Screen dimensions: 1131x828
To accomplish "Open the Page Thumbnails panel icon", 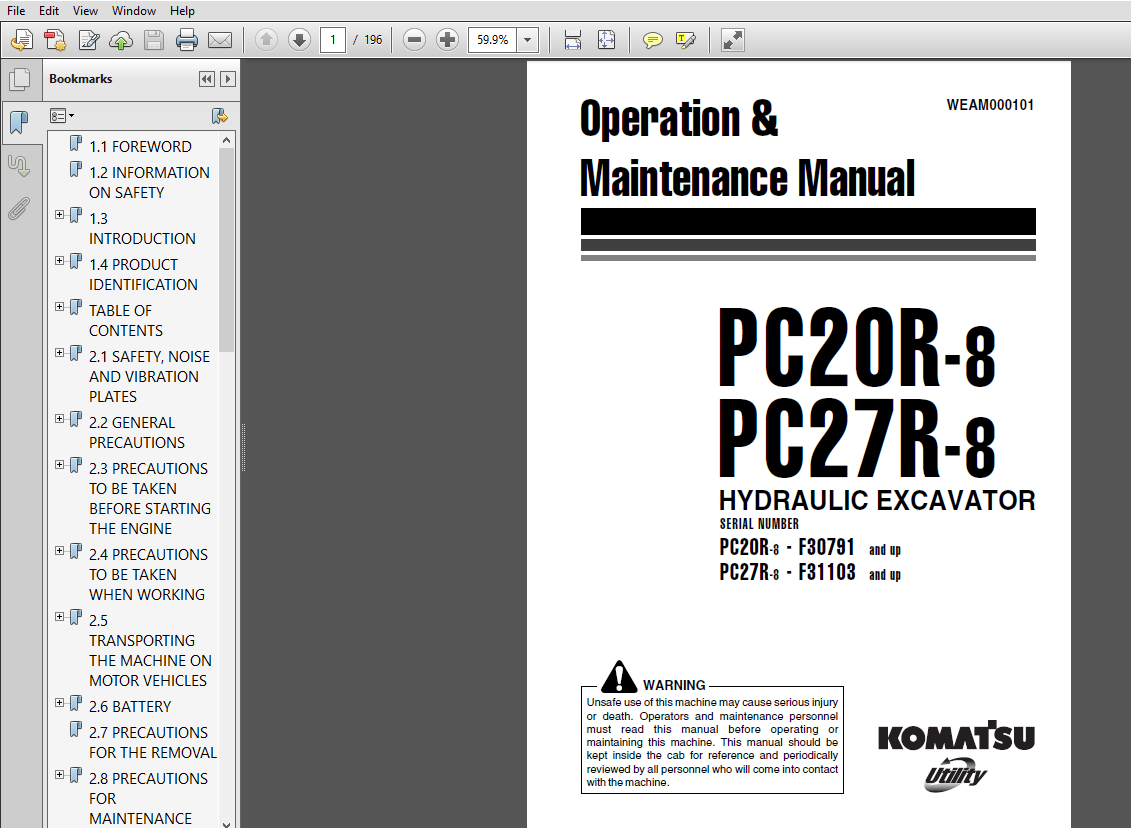I will click(x=19, y=79).
